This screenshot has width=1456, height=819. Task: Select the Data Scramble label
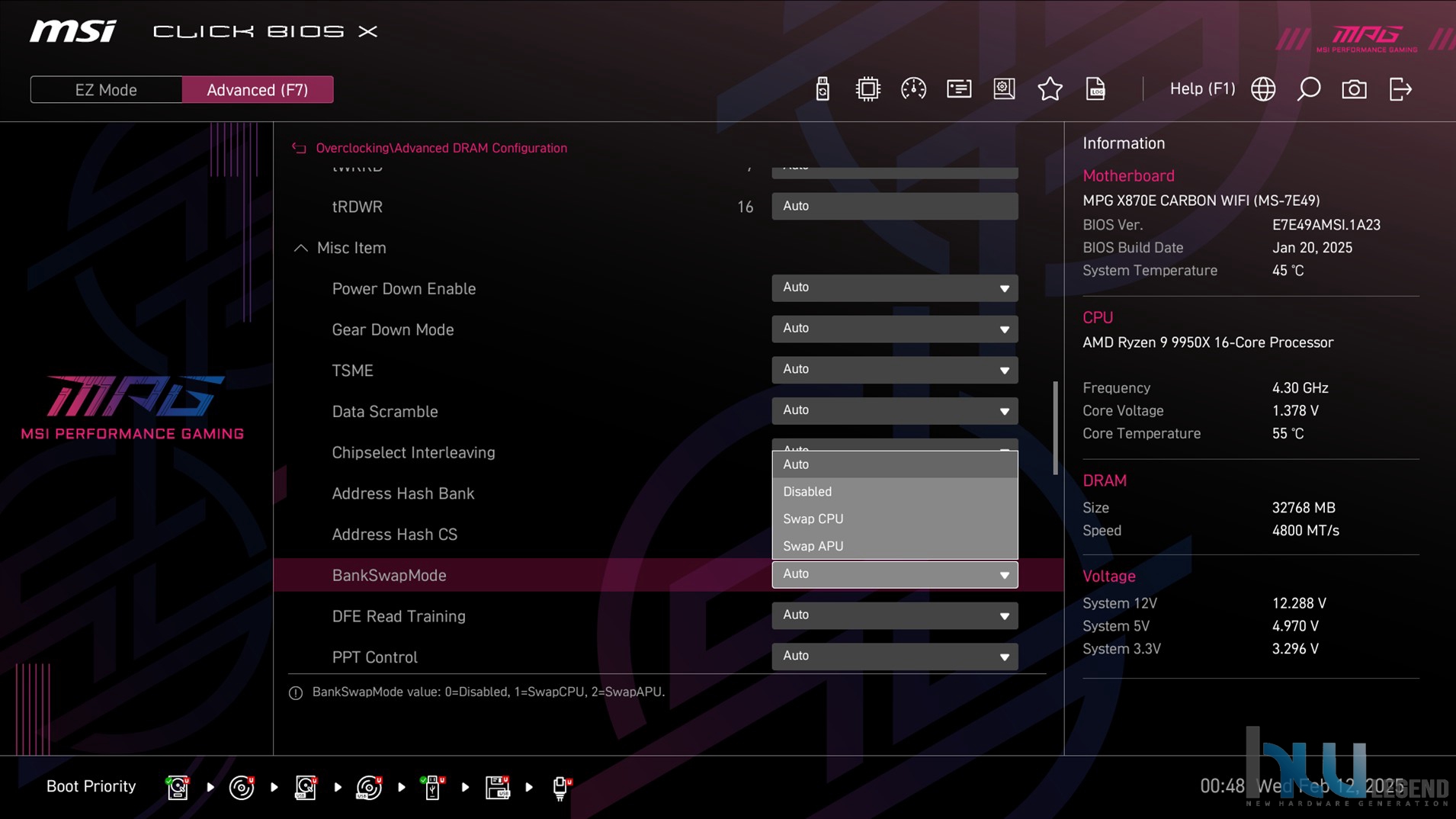point(384,412)
